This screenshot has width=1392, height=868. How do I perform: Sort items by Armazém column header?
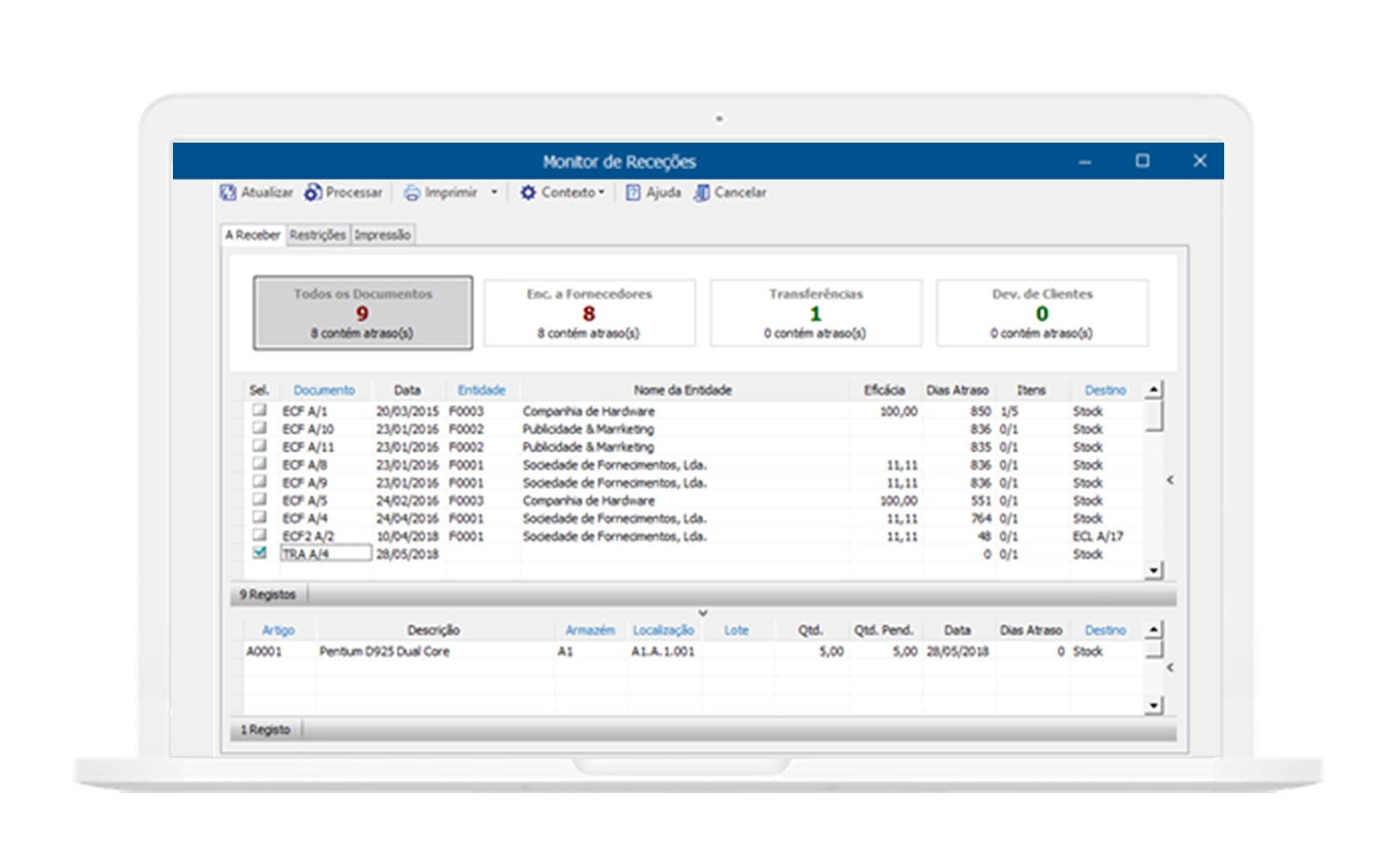coord(590,630)
